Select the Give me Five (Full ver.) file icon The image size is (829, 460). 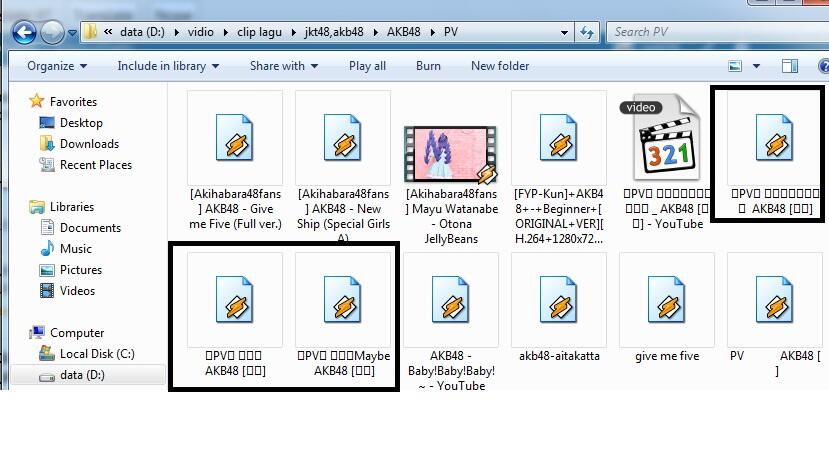[x=235, y=138]
